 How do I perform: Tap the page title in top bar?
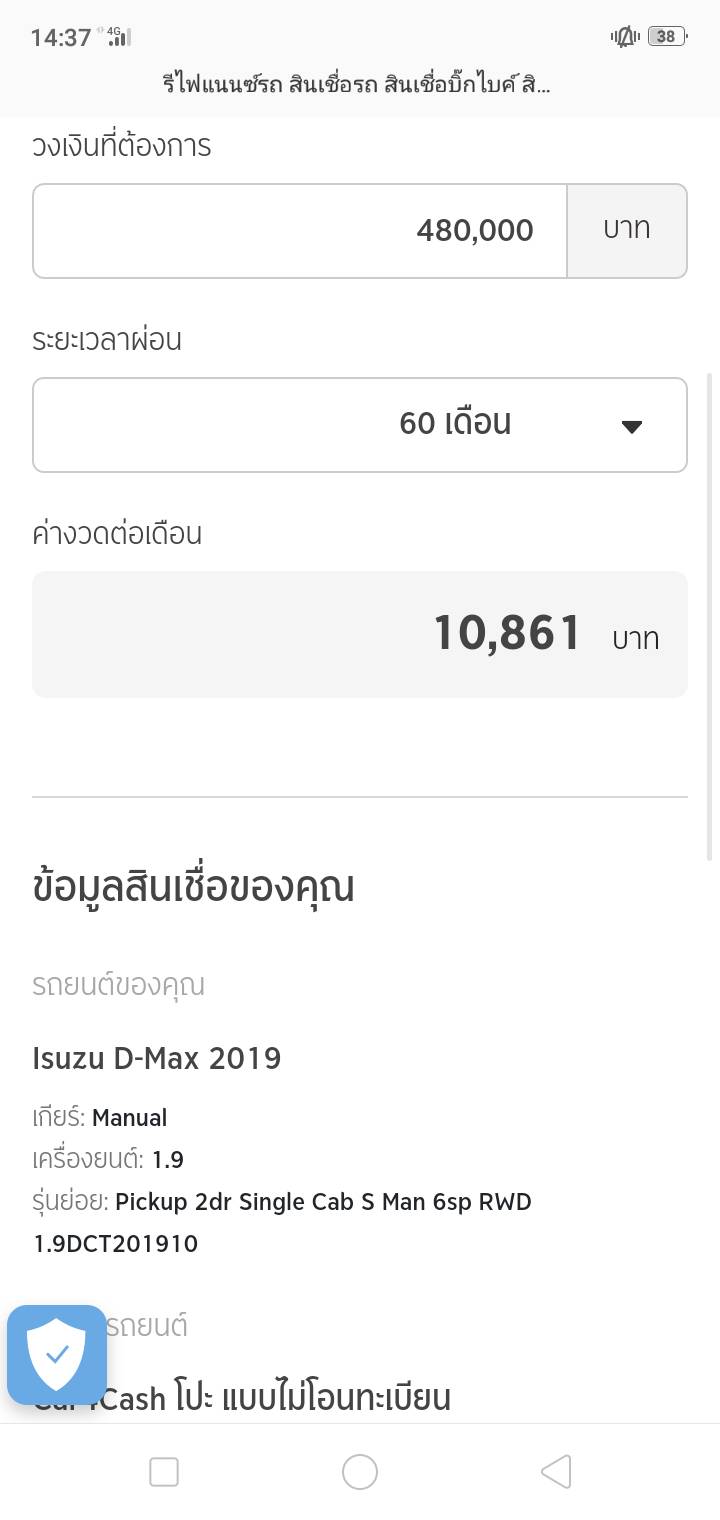(357, 84)
